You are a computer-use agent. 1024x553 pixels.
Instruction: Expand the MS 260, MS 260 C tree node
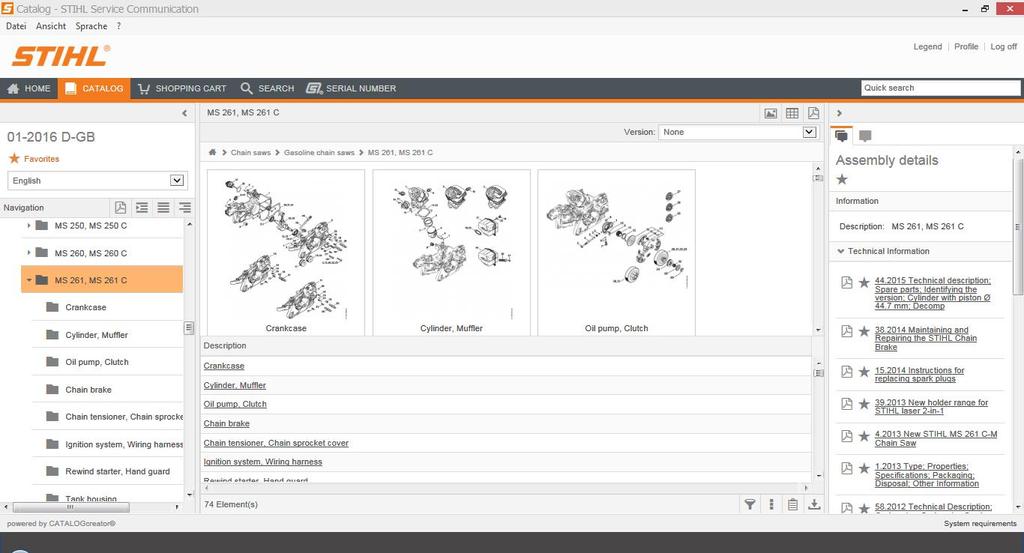[29, 253]
